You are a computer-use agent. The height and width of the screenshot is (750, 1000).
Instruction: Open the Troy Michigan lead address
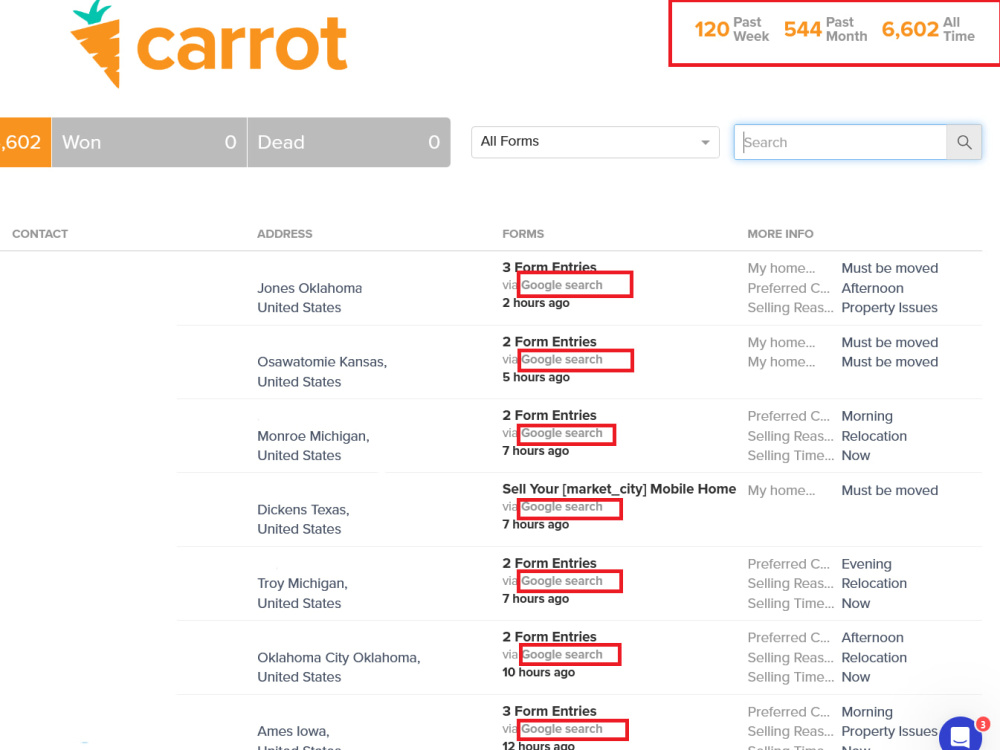[x=302, y=593]
